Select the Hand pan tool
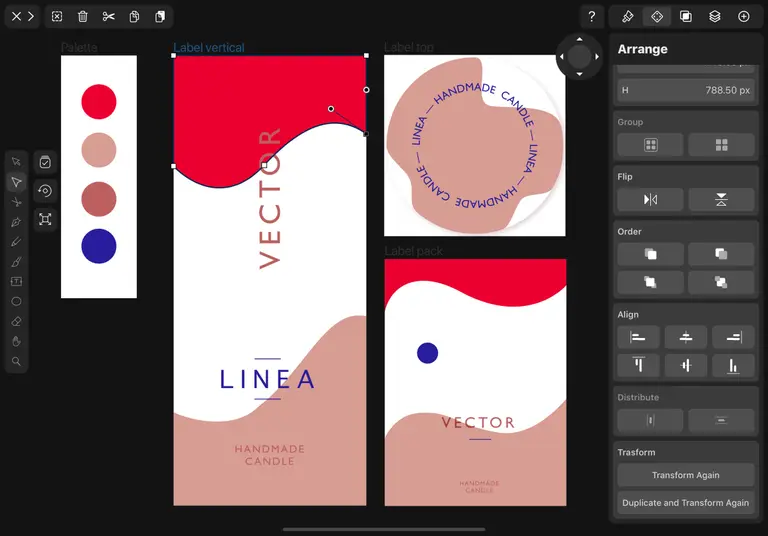This screenshot has width=768, height=536. [x=16, y=341]
